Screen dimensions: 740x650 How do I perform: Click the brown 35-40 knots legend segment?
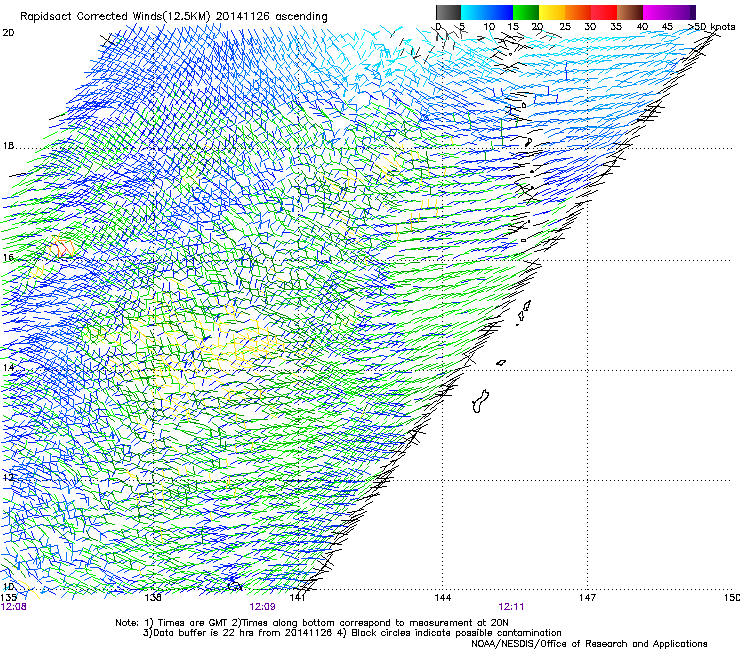tap(630, 12)
